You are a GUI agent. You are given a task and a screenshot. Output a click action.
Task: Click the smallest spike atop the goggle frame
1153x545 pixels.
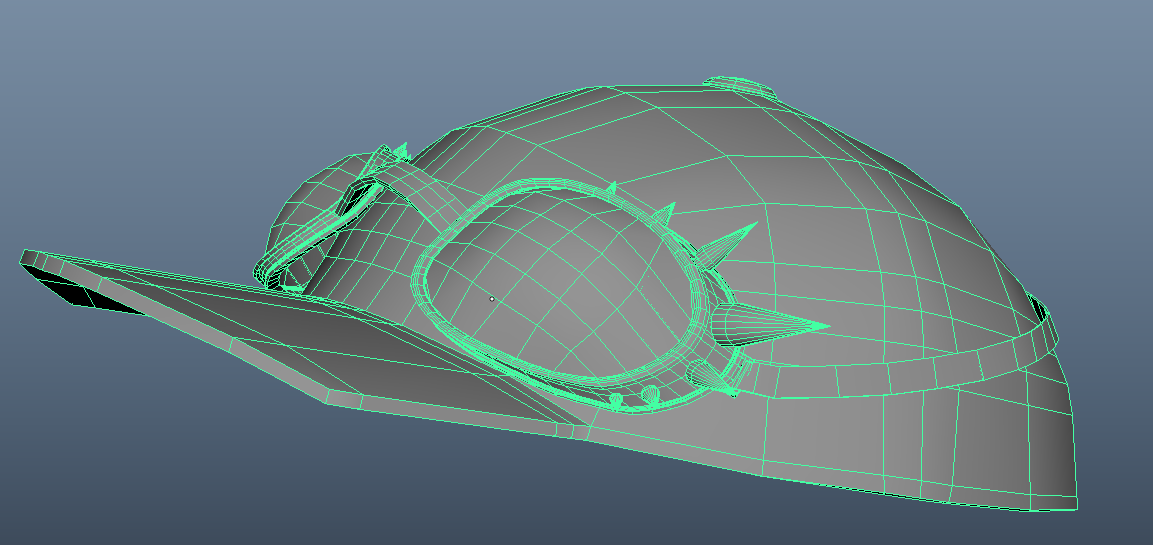pyautogui.click(x=611, y=187)
